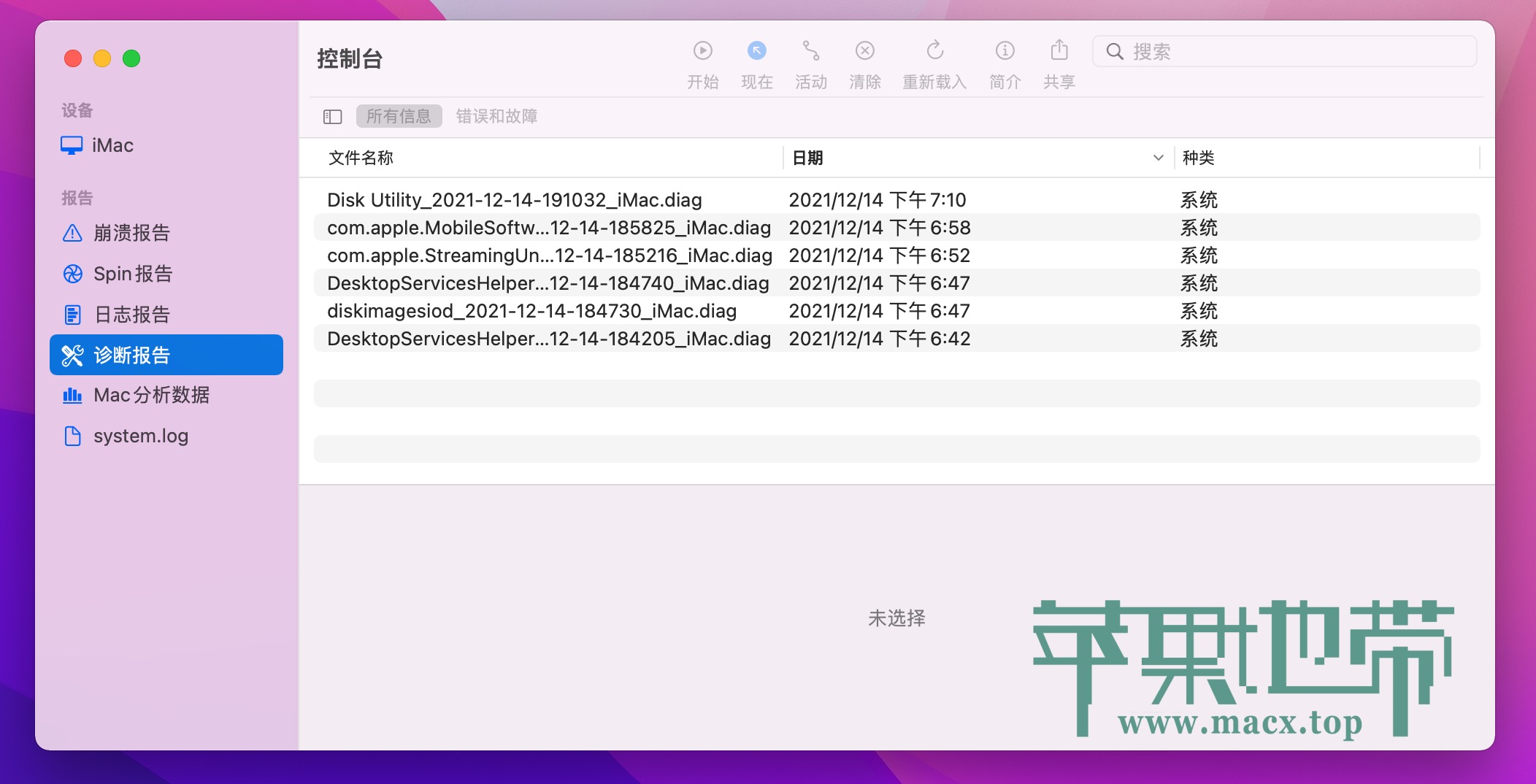
Task: Select the 所有信息 filter button
Action: pos(399,117)
